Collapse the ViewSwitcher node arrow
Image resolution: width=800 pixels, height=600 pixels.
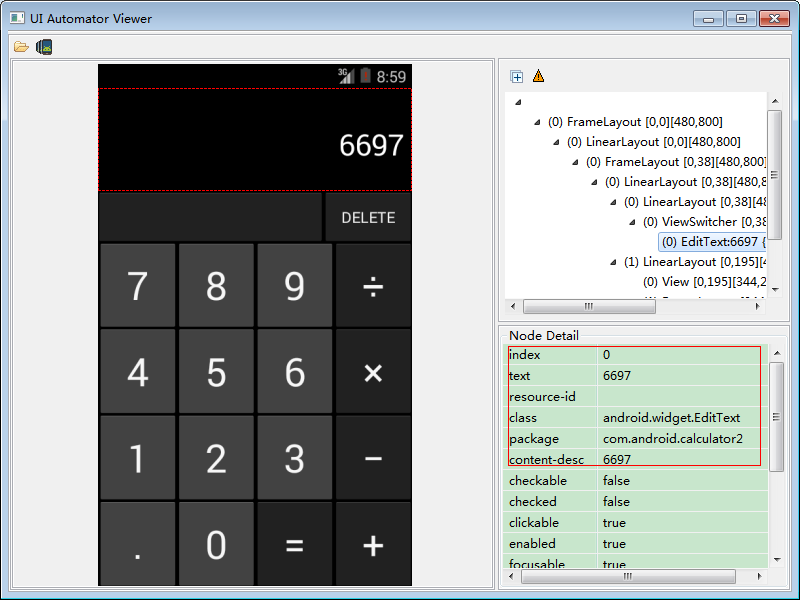pyautogui.click(x=632, y=222)
